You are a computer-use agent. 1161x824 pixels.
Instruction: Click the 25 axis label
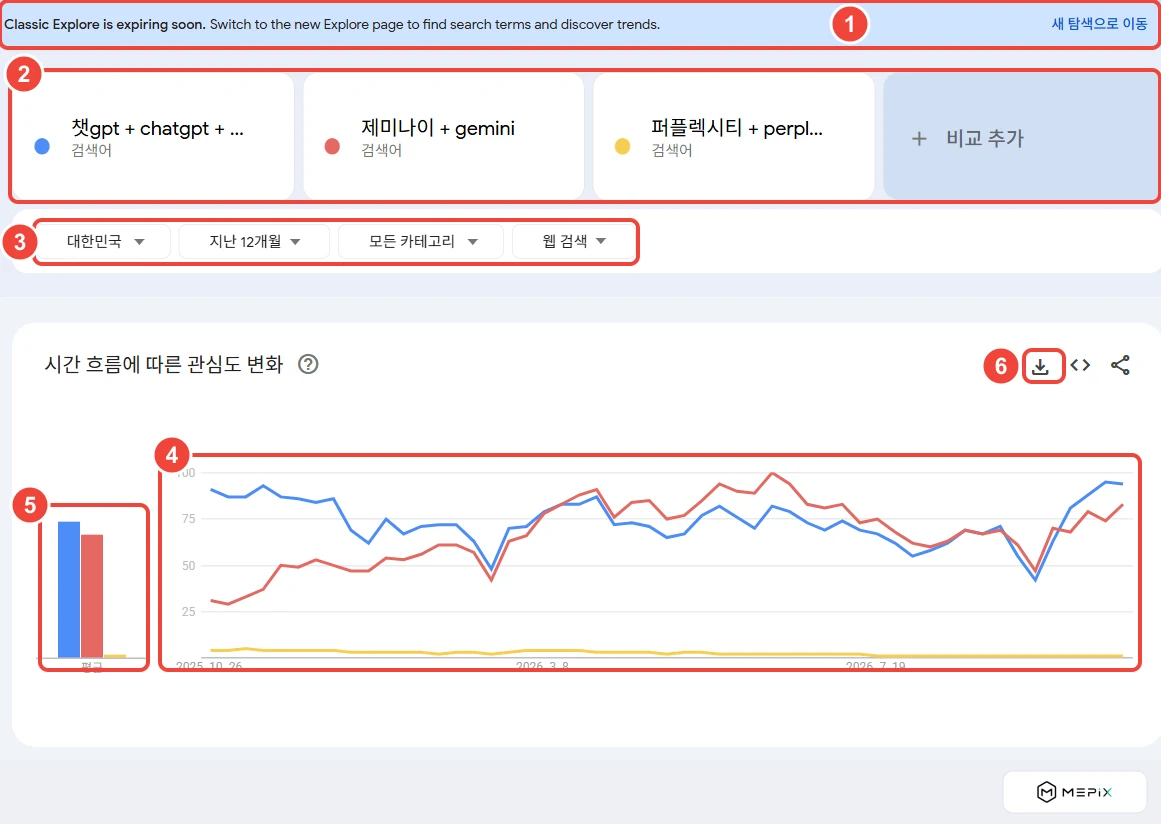click(x=189, y=612)
